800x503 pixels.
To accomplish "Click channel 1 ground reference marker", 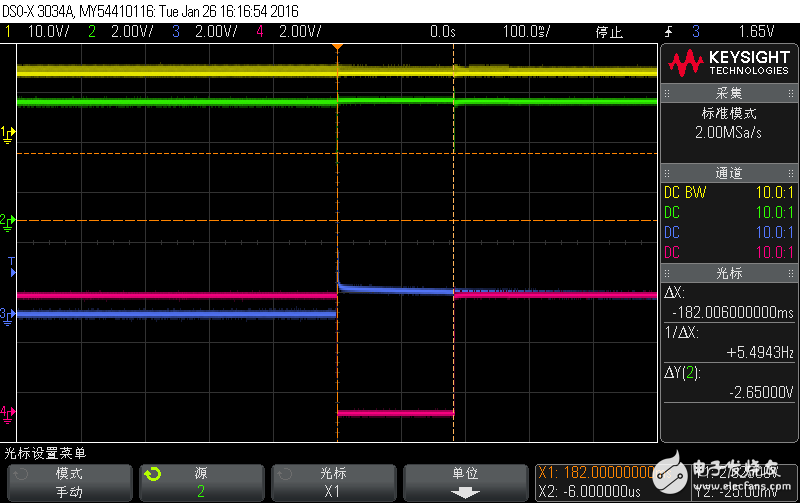I will click(x=8, y=133).
